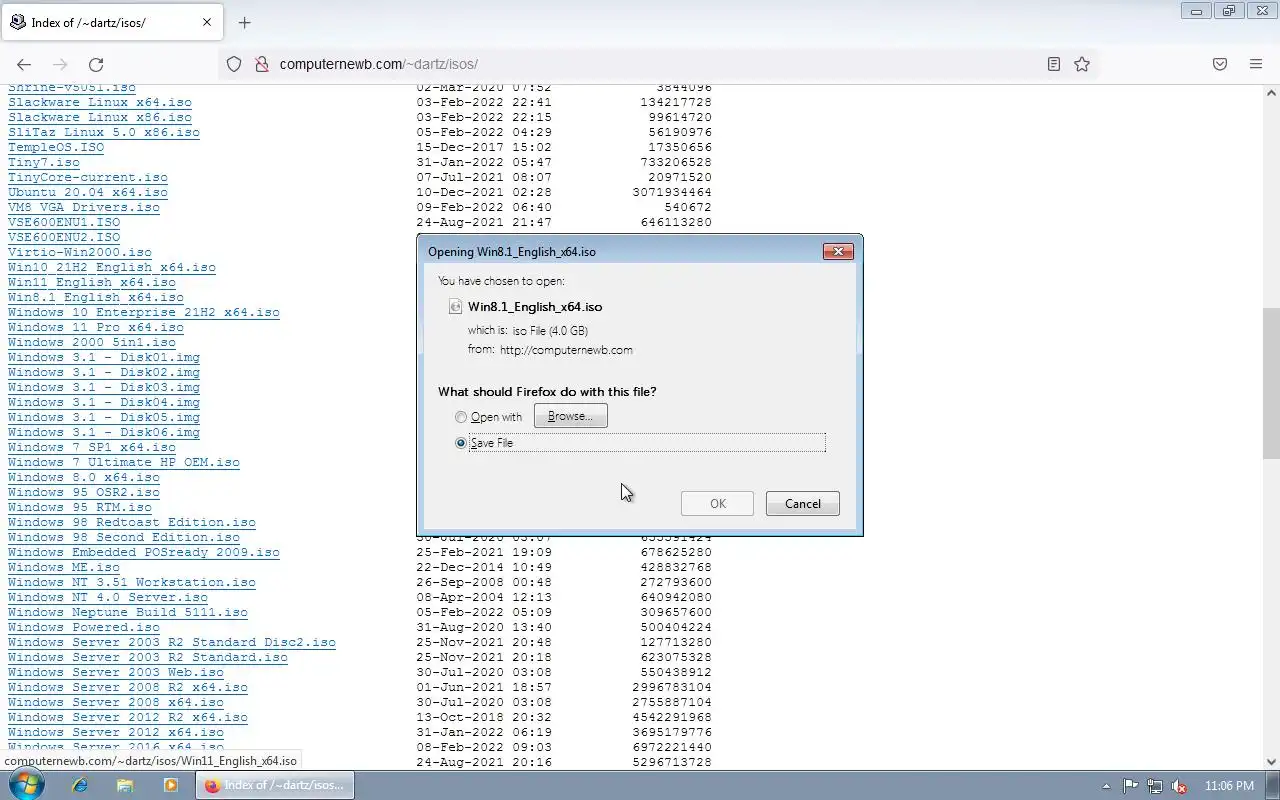Open Windows 95 OSR2.iso link
Screen dimensions: 1280x800
coord(84,492)
